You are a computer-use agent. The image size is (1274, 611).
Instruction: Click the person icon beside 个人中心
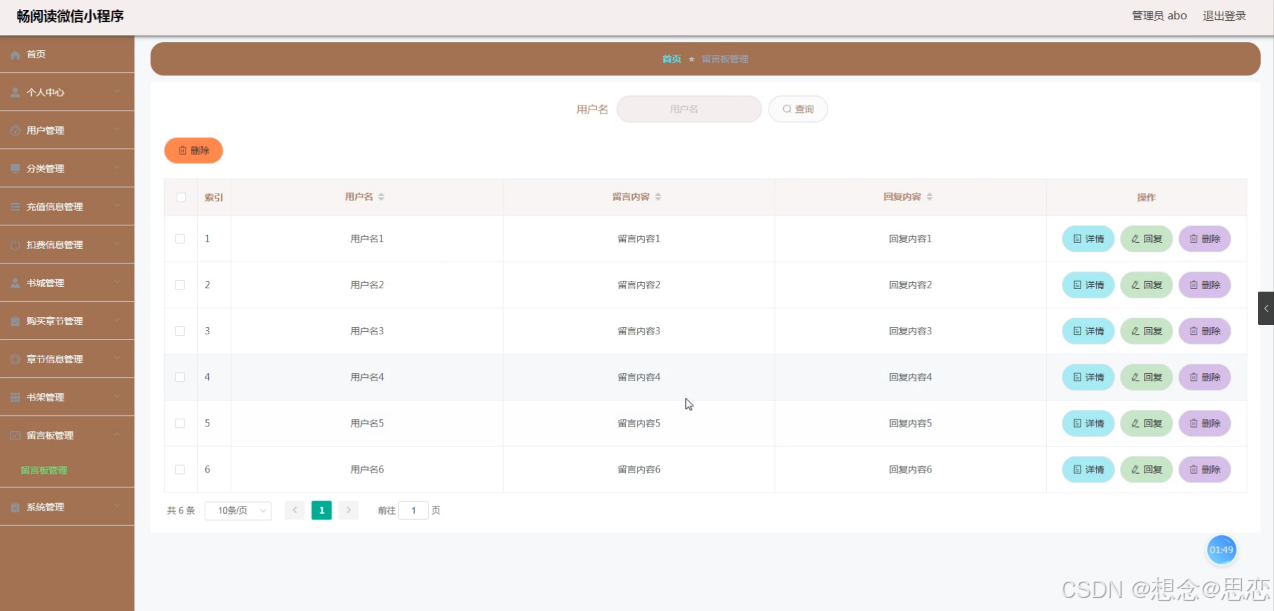(15, 93)
